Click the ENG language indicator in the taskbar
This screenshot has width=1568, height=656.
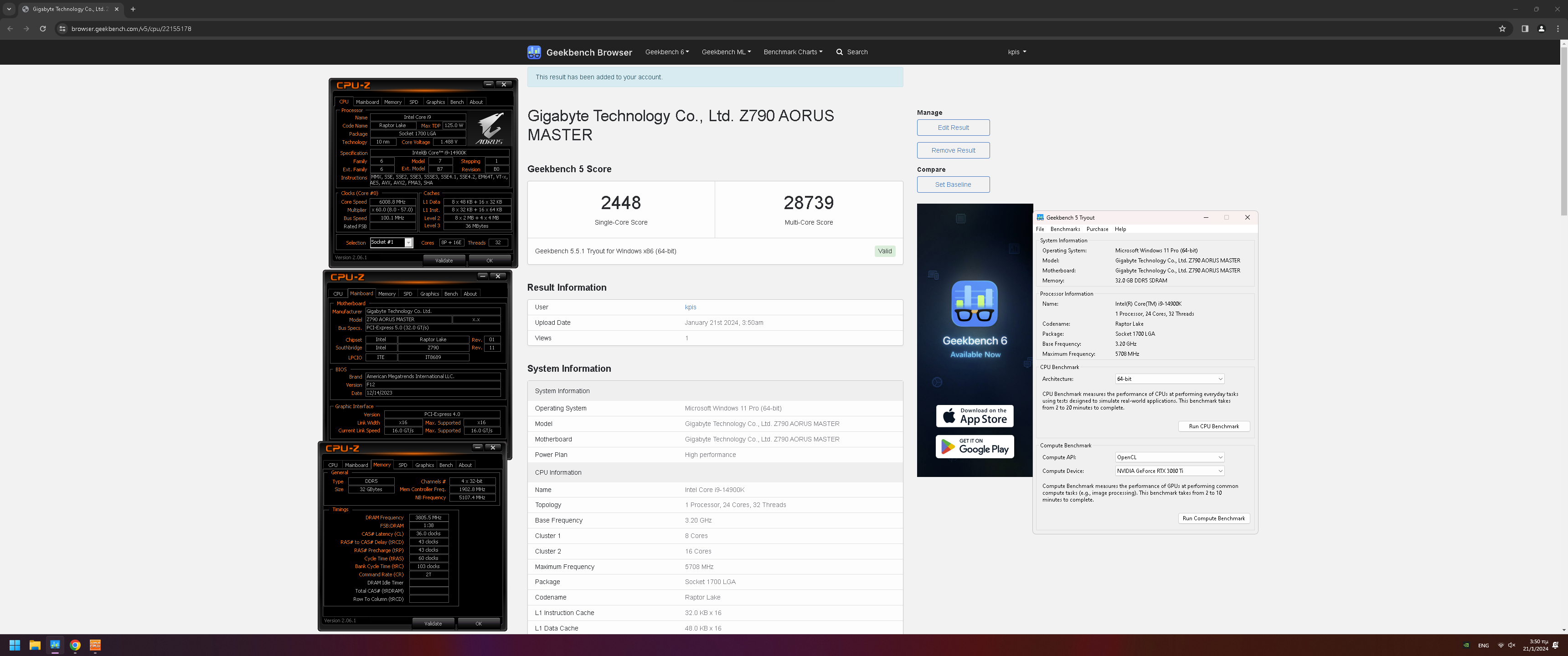pyautogui.click(x=1483, y=646)
